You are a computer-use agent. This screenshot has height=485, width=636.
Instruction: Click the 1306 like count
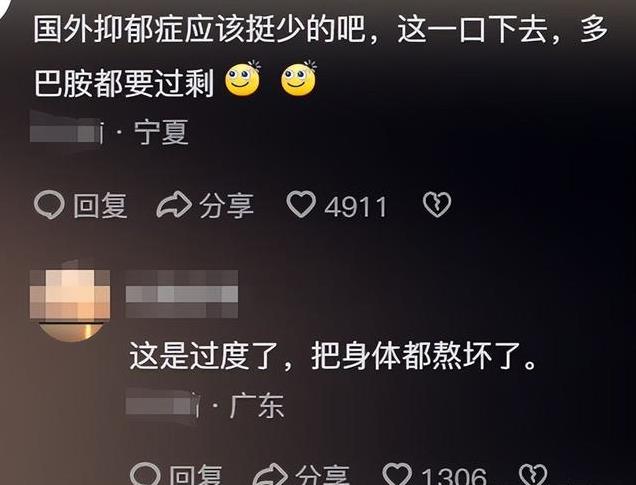point(453,475)
